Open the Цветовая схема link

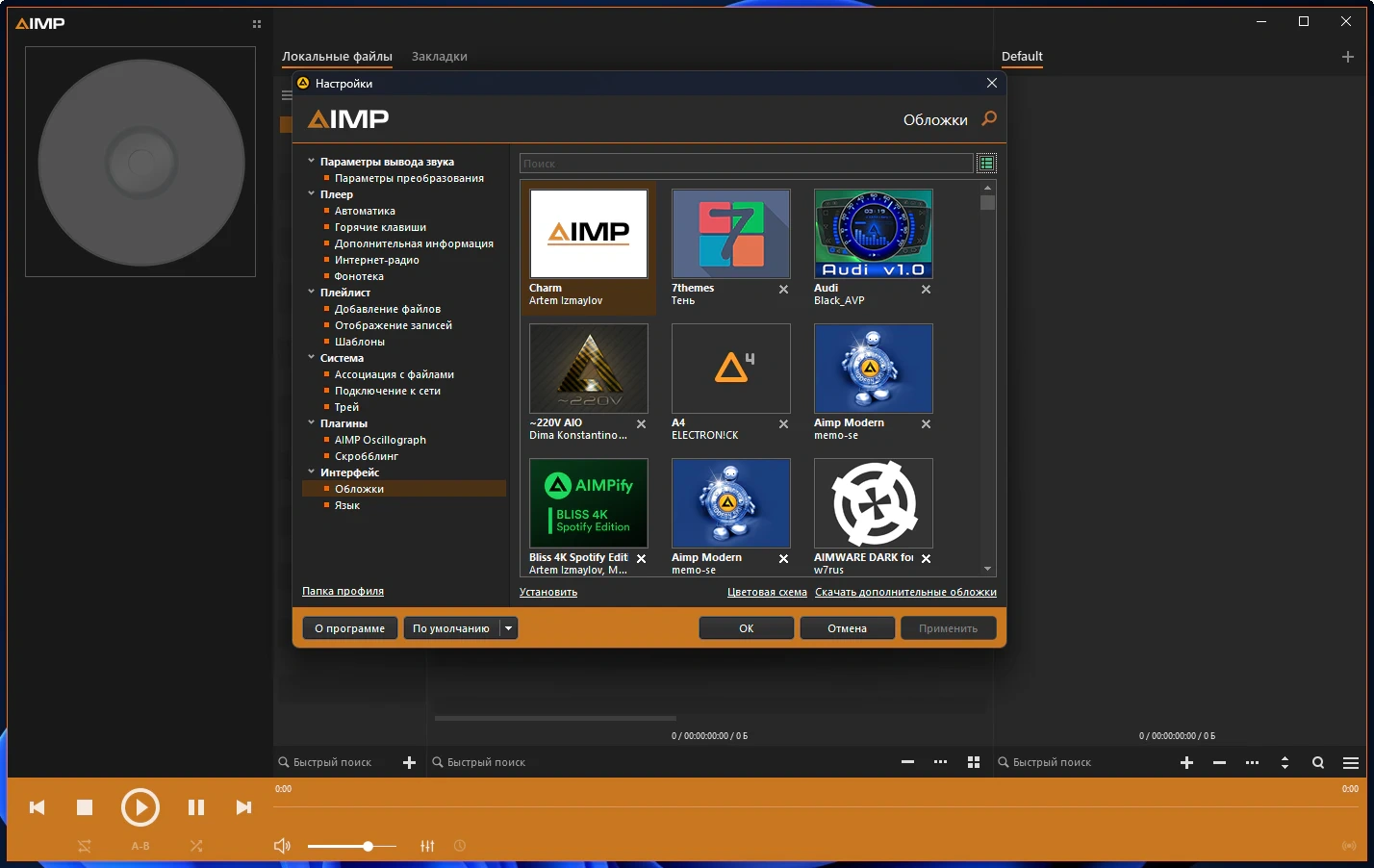coord(767,593)
